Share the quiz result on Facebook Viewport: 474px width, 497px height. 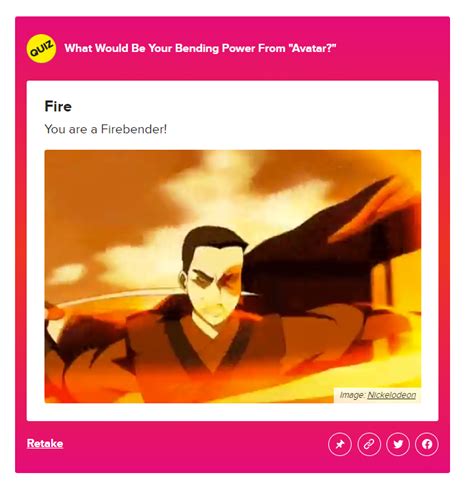427,444
